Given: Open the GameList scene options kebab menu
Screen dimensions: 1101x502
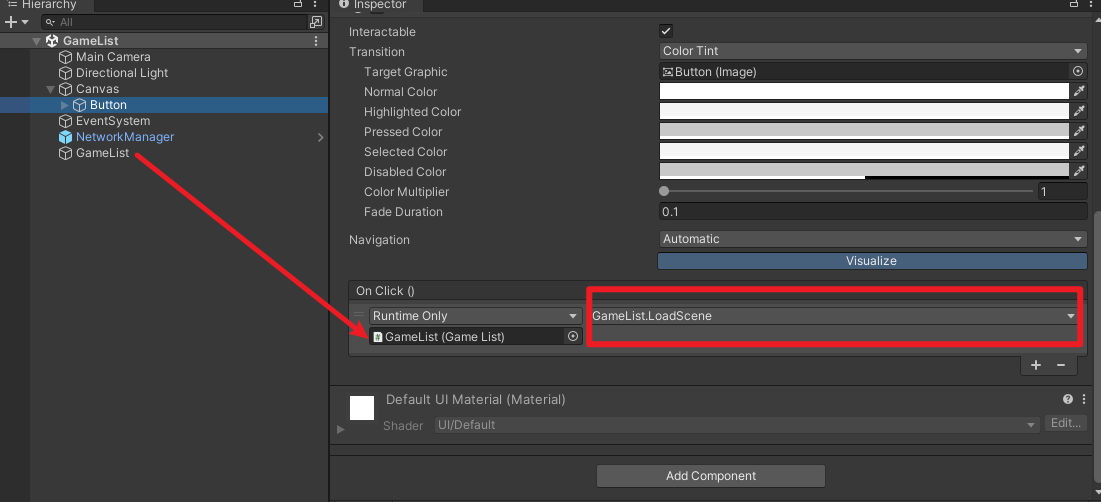Looking at the screenshot, I should (x=316, y=41).
